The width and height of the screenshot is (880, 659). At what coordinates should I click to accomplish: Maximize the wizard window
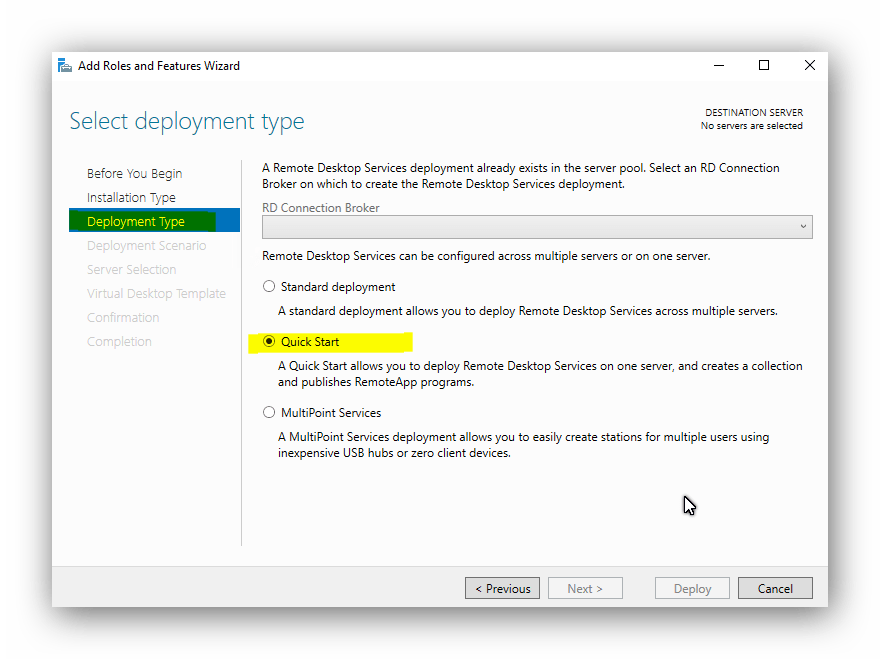[764, 66]
